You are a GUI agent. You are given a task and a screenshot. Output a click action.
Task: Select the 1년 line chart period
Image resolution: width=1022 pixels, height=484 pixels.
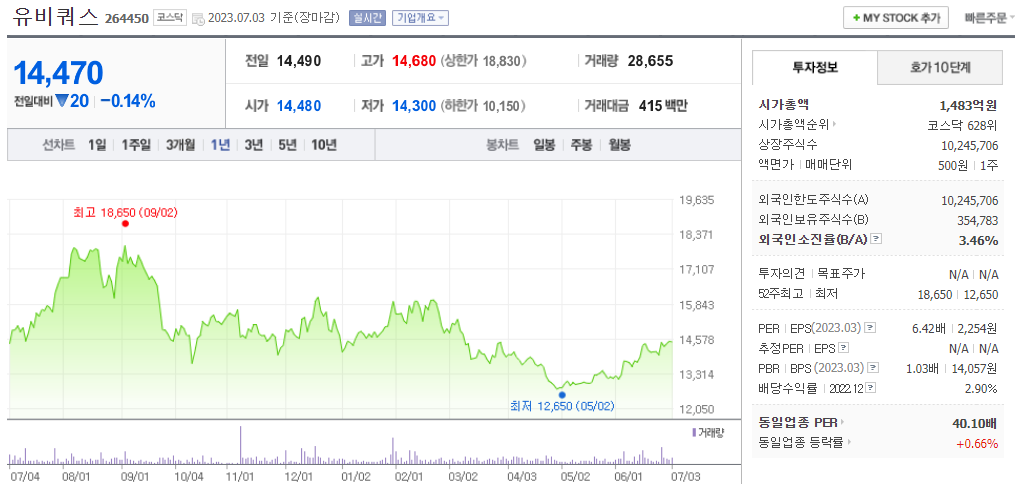tap(220, 145)
